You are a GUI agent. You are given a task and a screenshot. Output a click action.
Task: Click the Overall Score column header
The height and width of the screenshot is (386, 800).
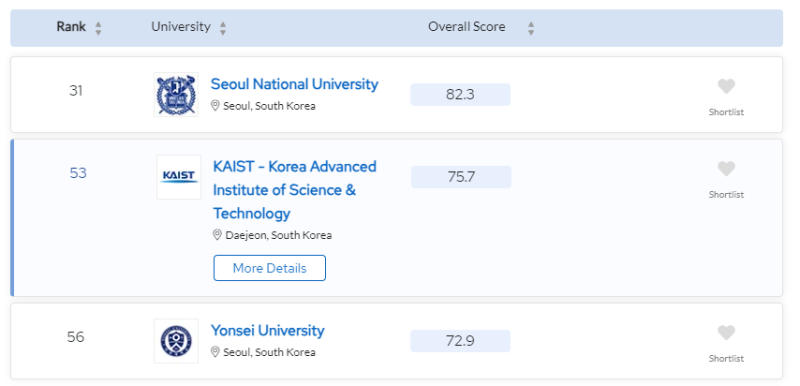466,27
